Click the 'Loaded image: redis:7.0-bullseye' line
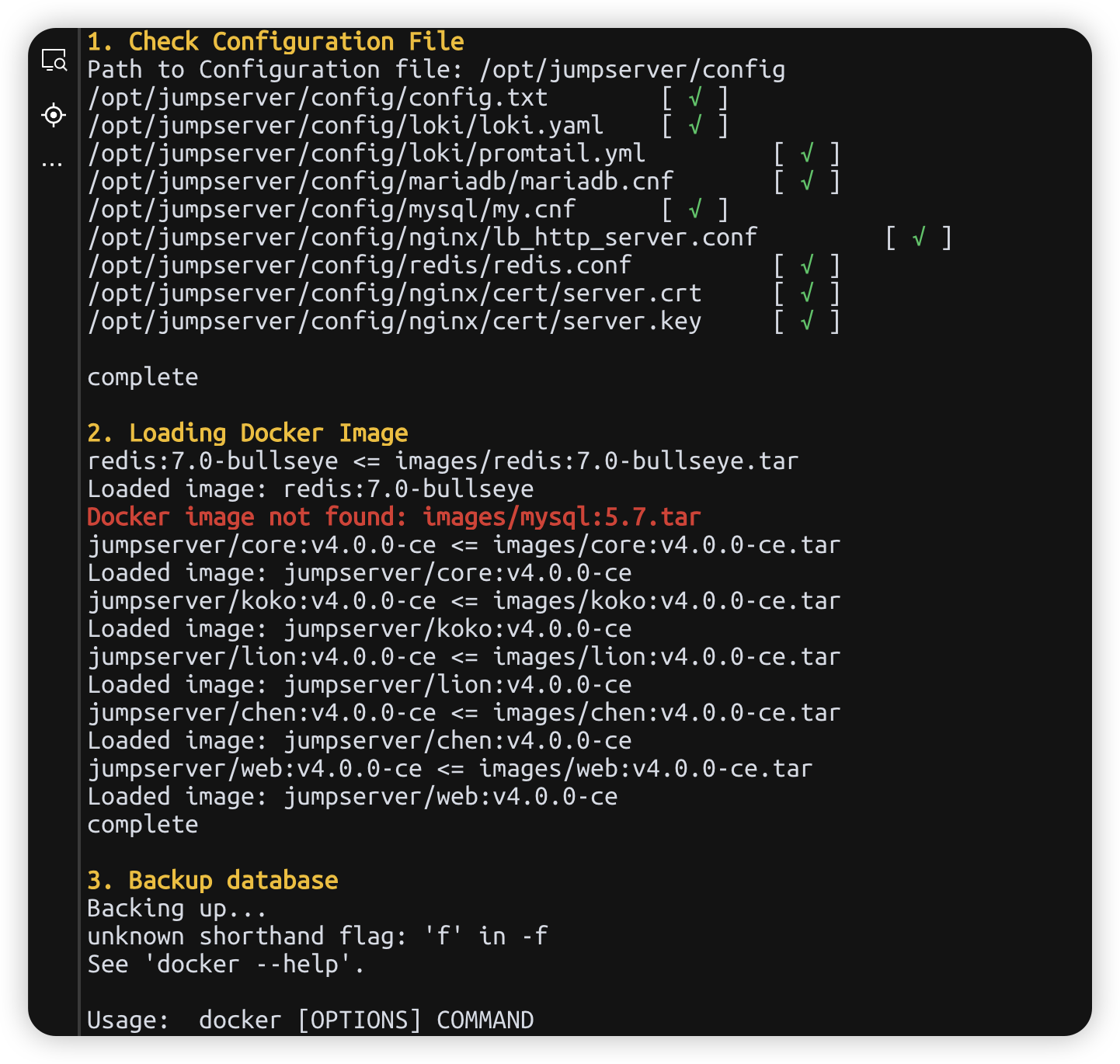The height and width of the screenshot is (1064, 1120). click(x=311, y=489)
